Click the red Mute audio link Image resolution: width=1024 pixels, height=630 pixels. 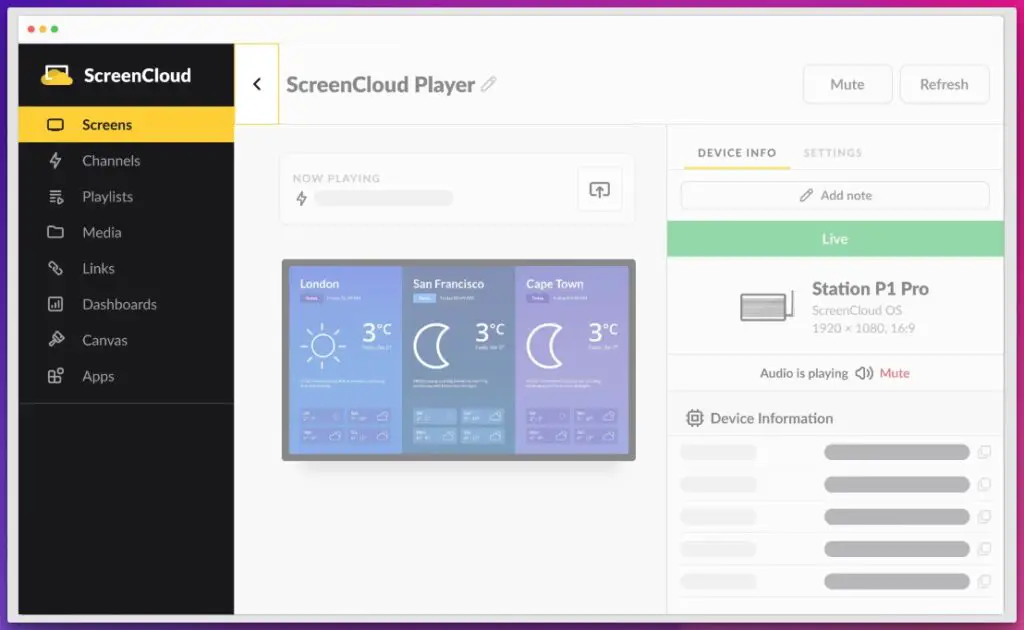point(894,373)
